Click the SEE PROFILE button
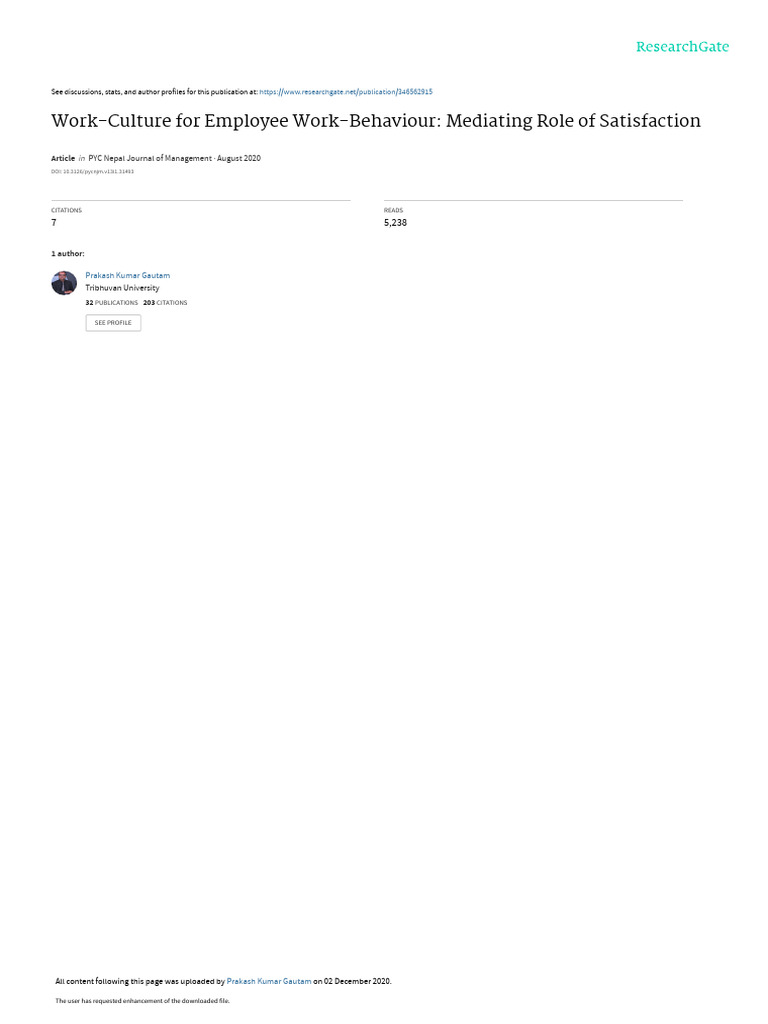Viewport: 768px width, 1024px height. (113, 323)
